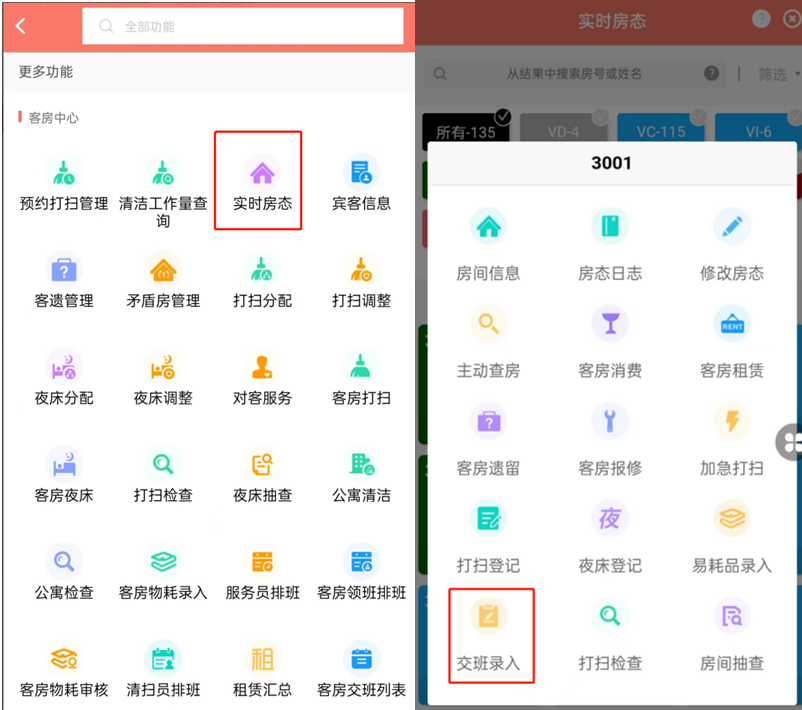Select 打扫检查 in room 3001 popup

tap(610, 635)
